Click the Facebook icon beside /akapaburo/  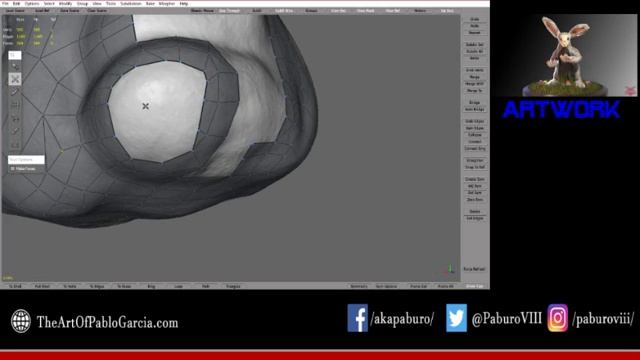click(358, 318)
